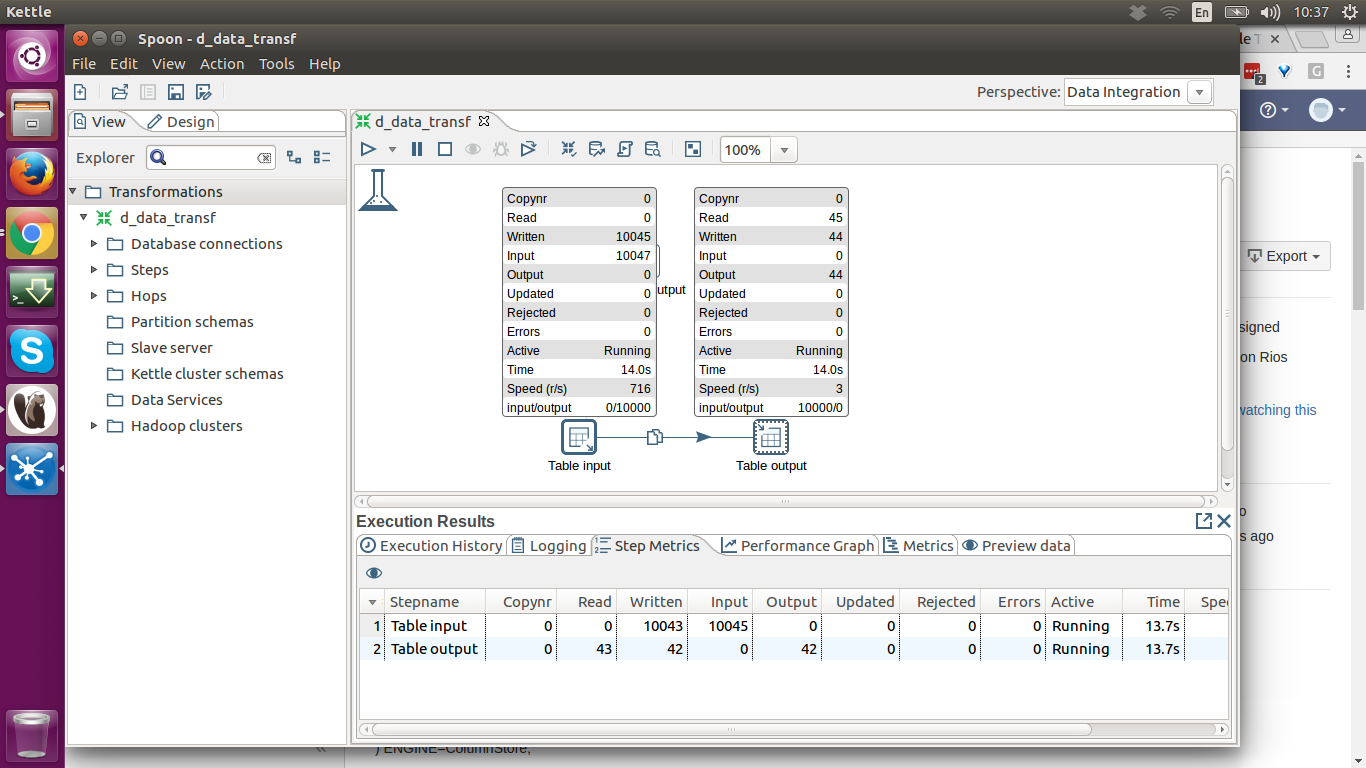
Task: Click the Verify transformation icon
Action: 568,149
